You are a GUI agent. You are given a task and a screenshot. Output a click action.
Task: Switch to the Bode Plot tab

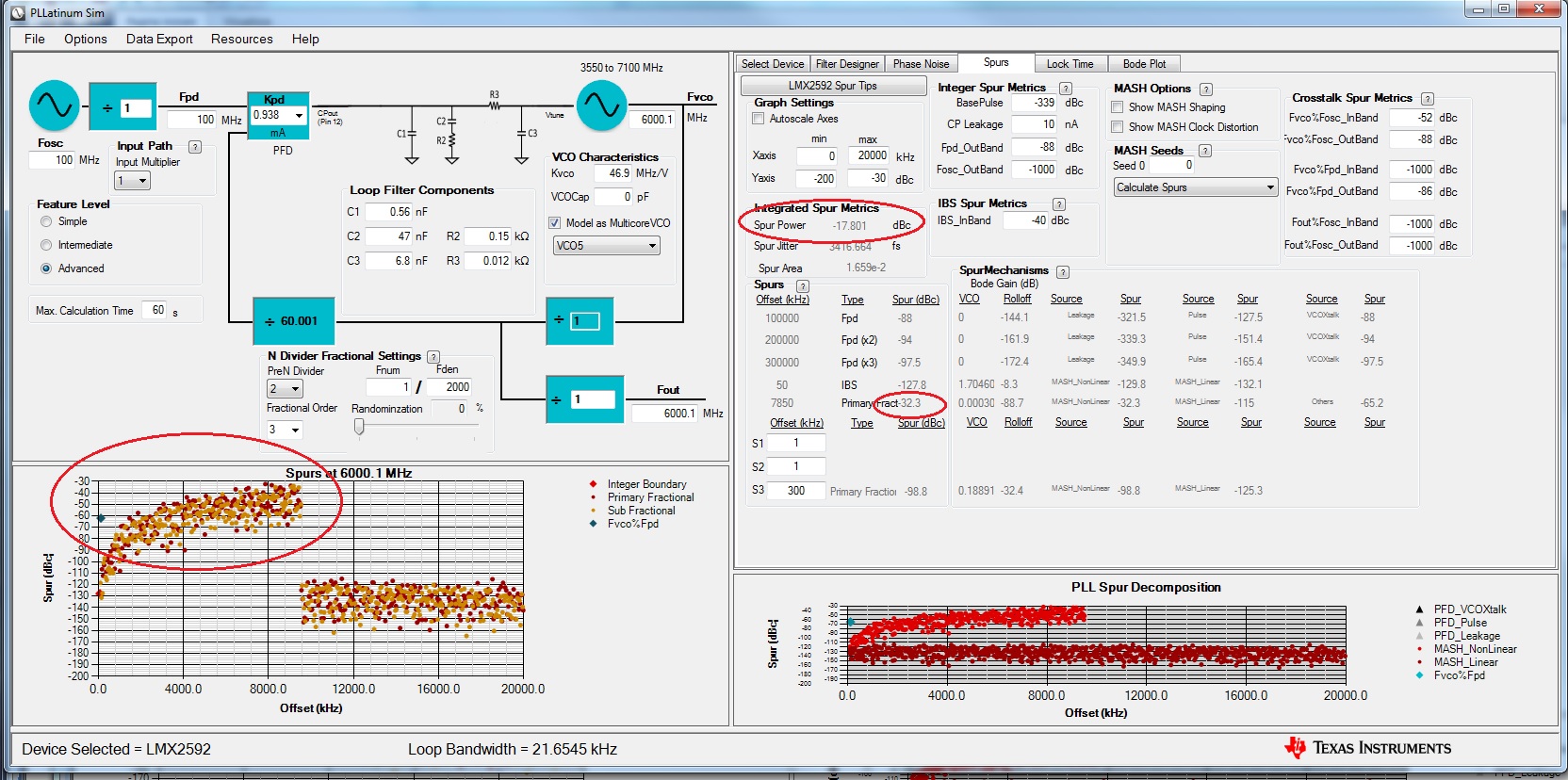tap(1144, 64)
